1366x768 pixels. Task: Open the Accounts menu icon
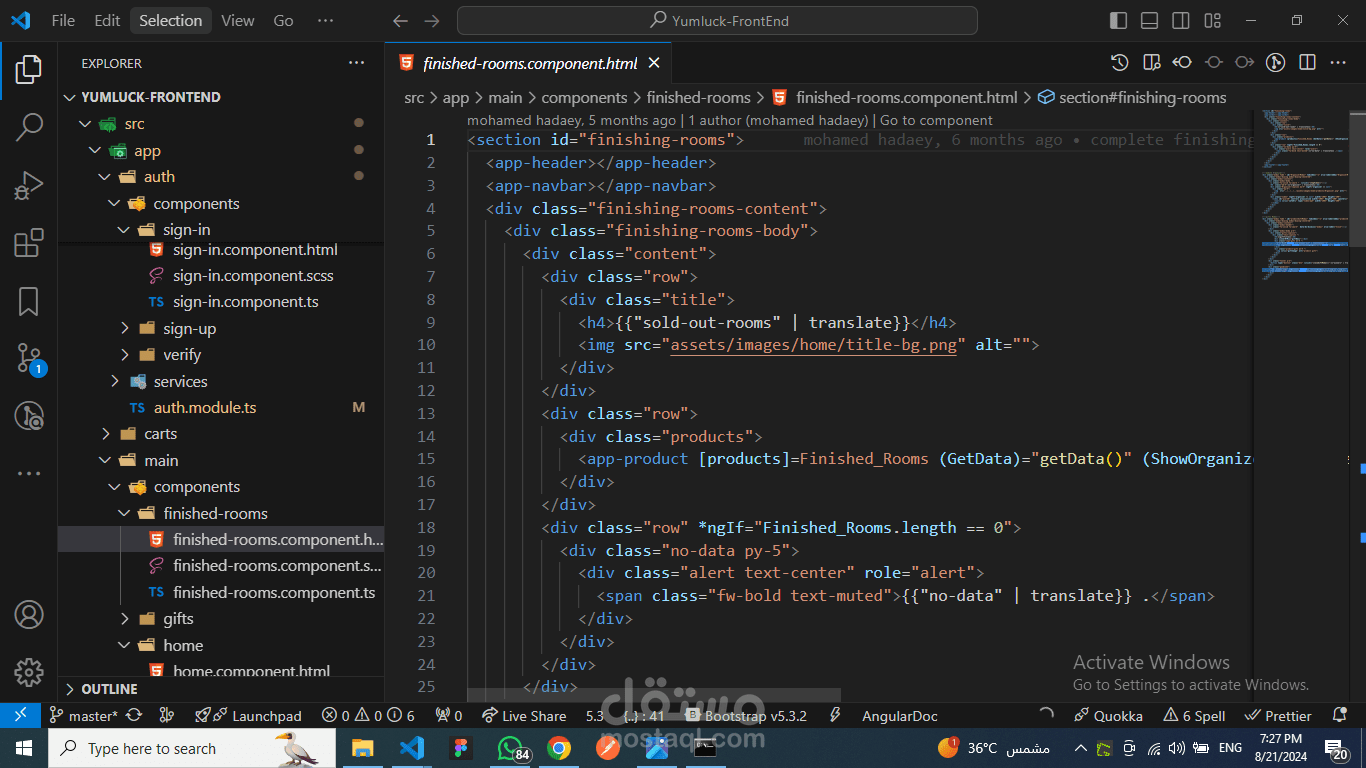click(29, 614)
